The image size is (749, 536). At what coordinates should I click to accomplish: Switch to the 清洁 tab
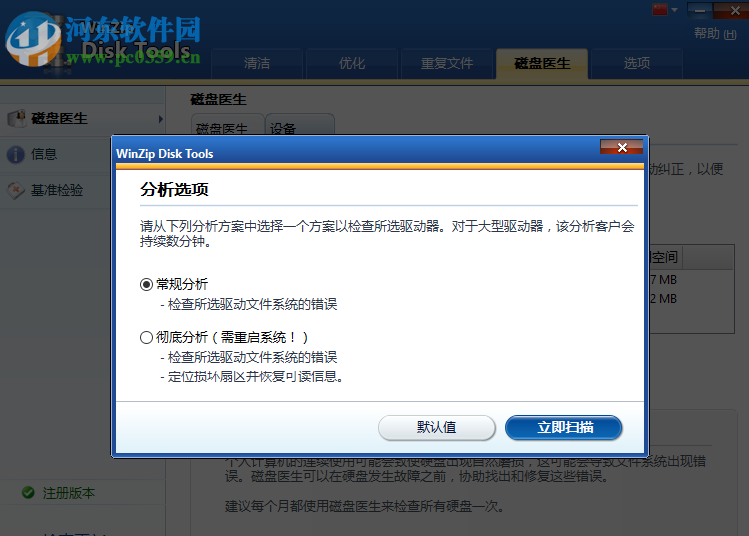tap(257, 63)
